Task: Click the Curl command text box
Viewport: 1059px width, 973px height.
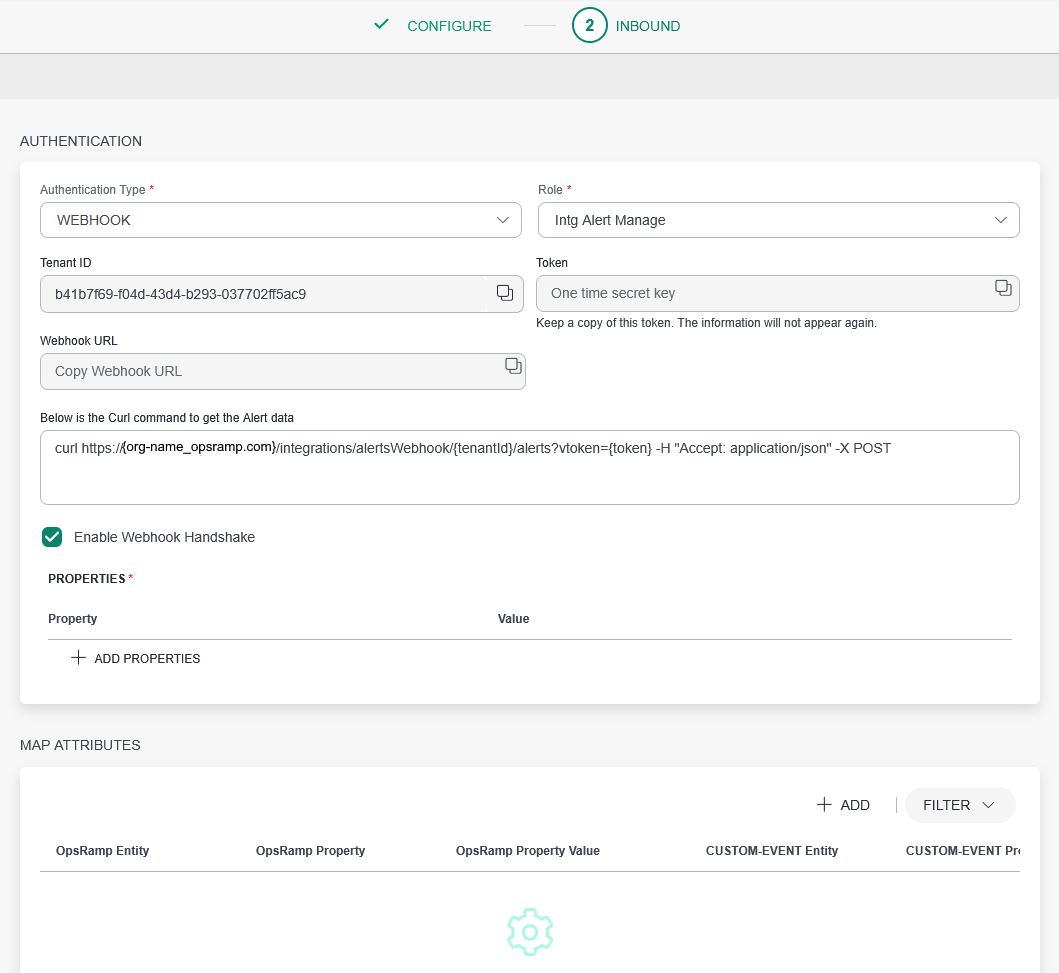Action: pyautogui.click(x=530, y=467)
